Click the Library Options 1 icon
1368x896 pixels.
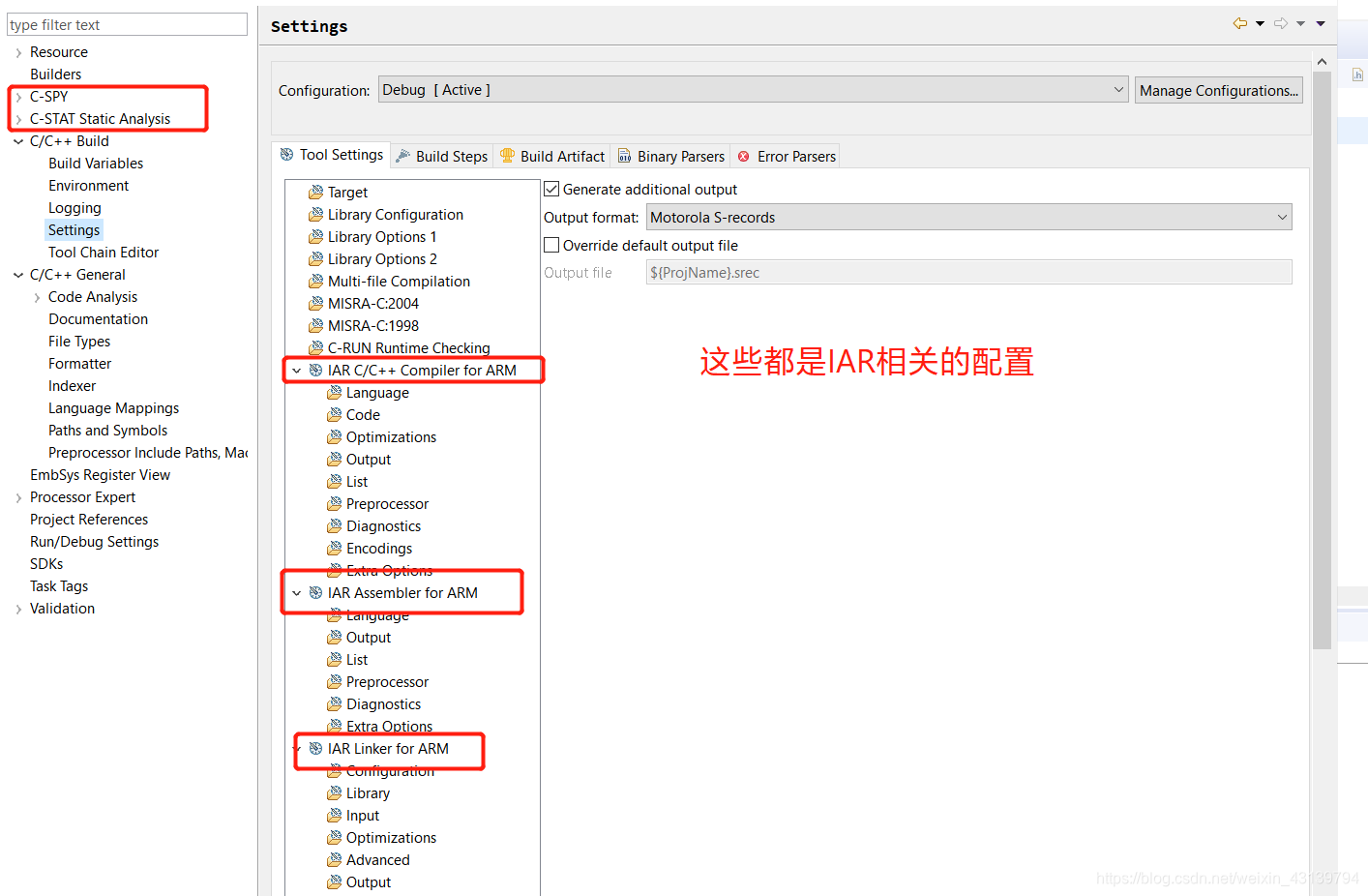pos(315,237)
